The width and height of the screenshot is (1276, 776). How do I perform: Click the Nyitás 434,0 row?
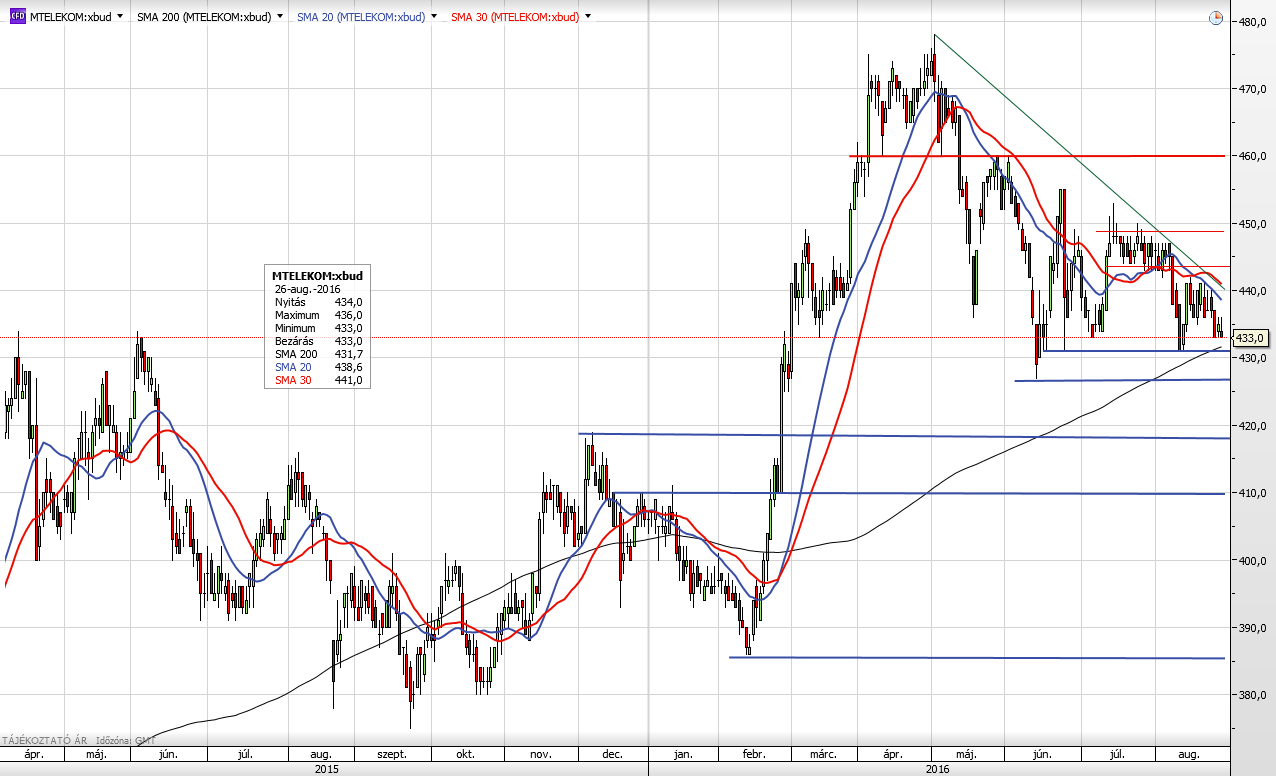tap(317, 302)
